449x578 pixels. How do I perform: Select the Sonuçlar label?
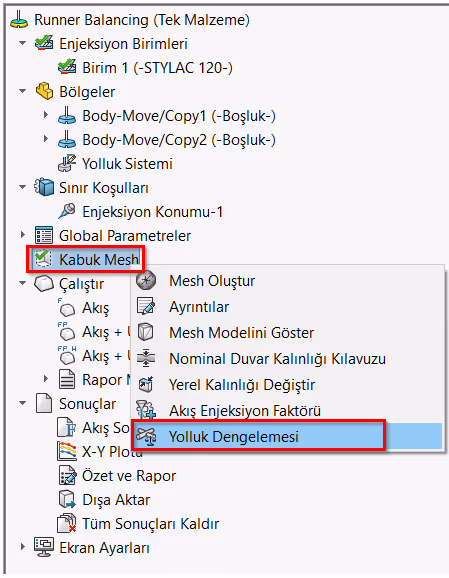tap(88, 404)
